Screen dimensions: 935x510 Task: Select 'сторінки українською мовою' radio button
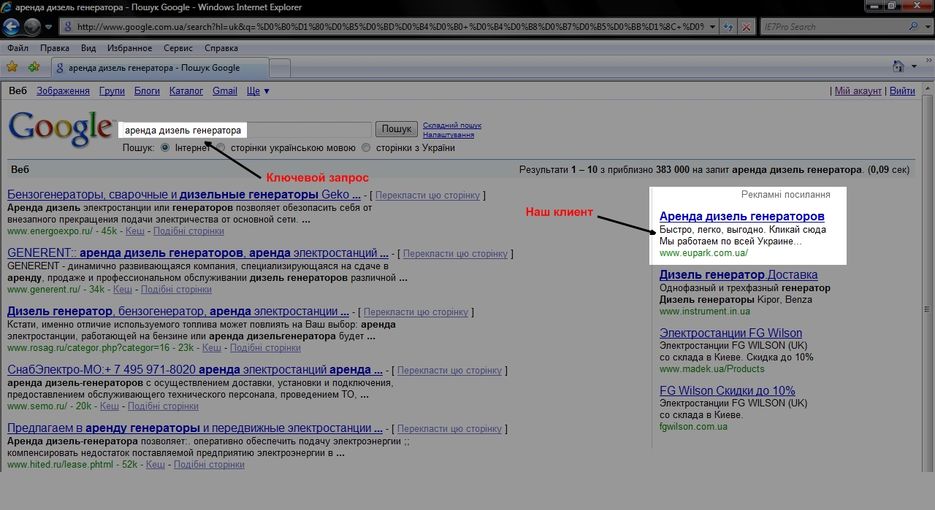tap(221, 147)
